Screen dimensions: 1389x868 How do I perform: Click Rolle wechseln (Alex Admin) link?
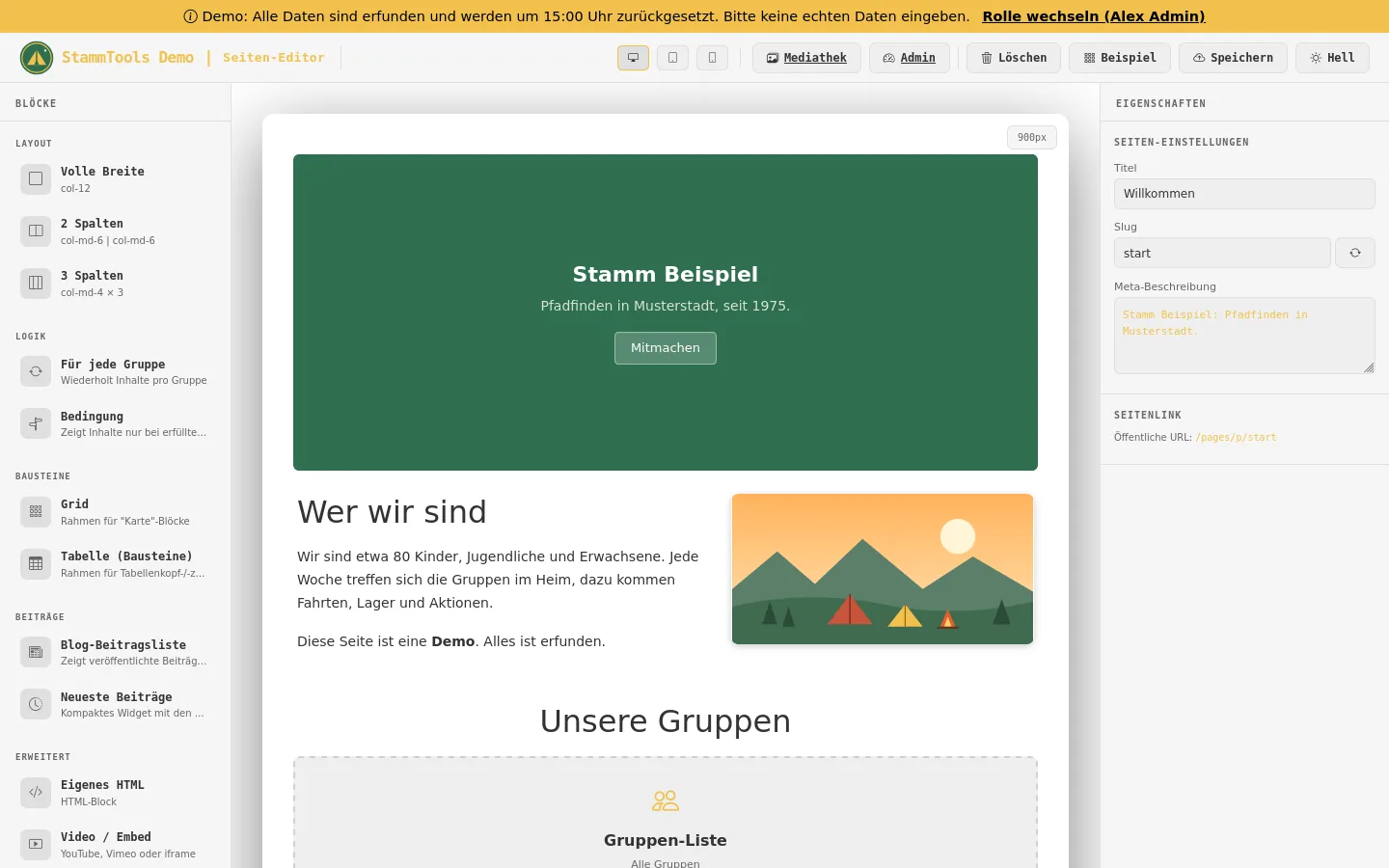click(x=1094, y=16)
